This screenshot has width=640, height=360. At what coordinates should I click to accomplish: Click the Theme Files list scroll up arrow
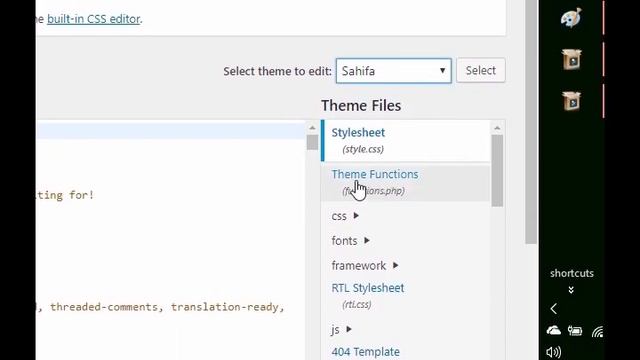coord(497,128)
